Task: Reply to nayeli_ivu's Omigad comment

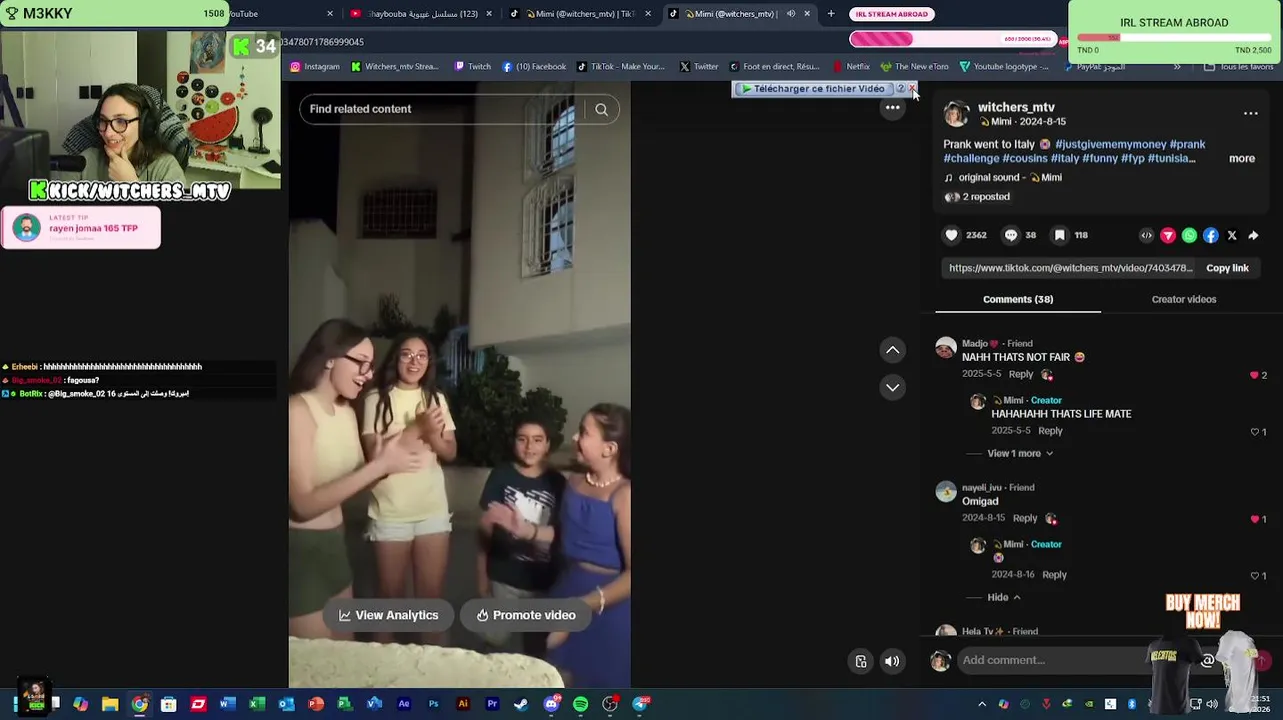Action: 1025,518
